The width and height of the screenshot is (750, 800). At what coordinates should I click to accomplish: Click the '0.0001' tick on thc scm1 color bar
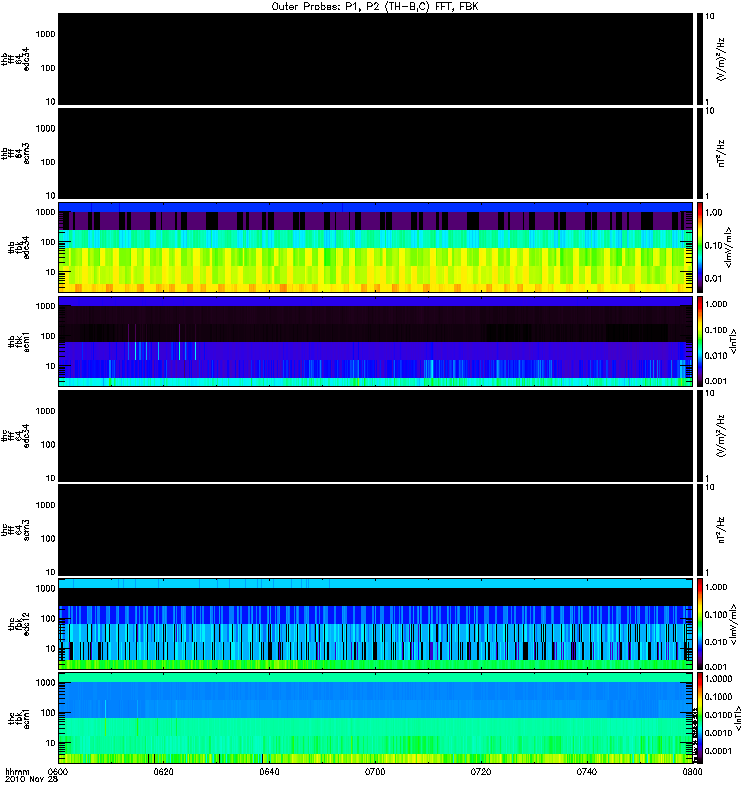pyautogui.click(x=718, y=751)
